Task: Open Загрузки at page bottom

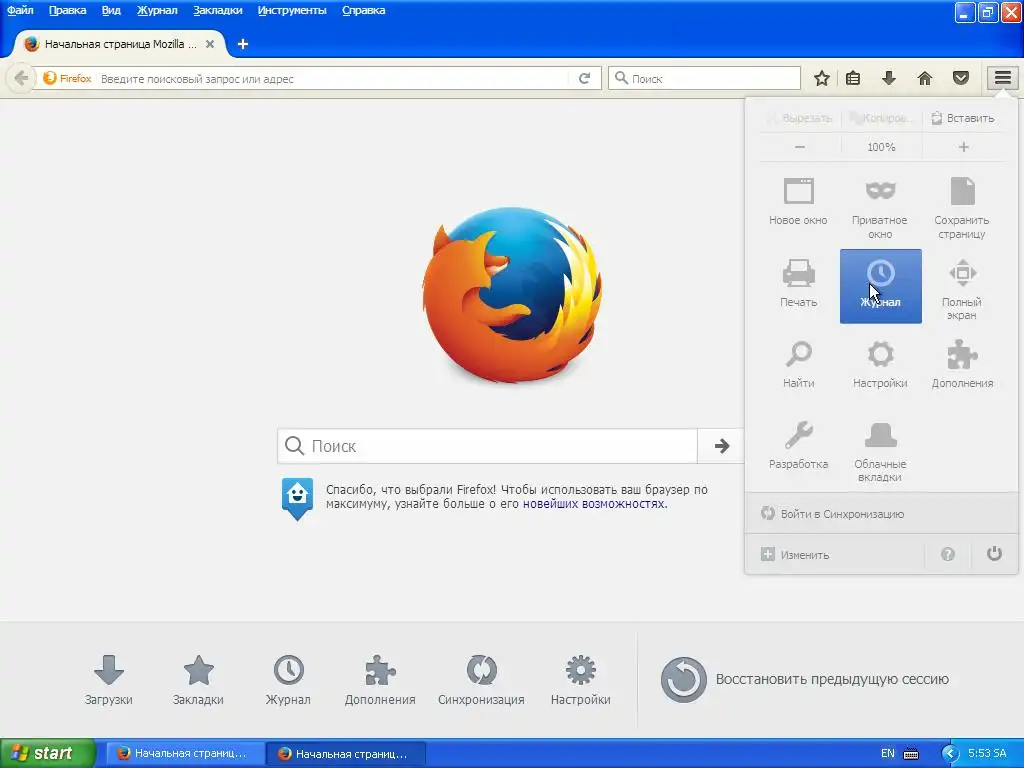Action: coord(108,680)
